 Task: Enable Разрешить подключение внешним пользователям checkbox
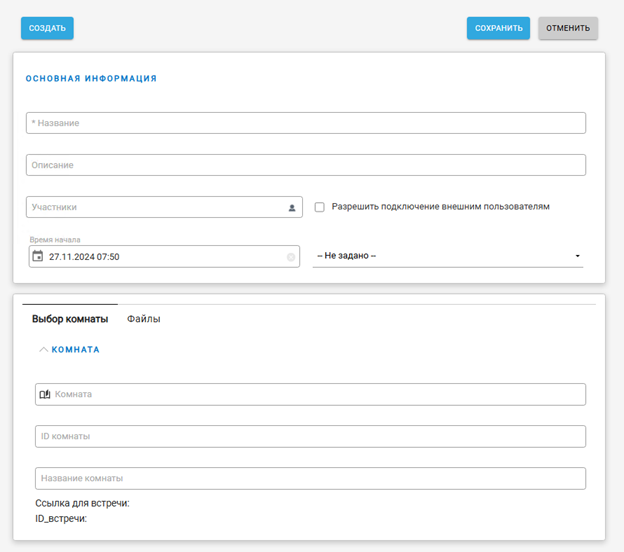(320, 207)
